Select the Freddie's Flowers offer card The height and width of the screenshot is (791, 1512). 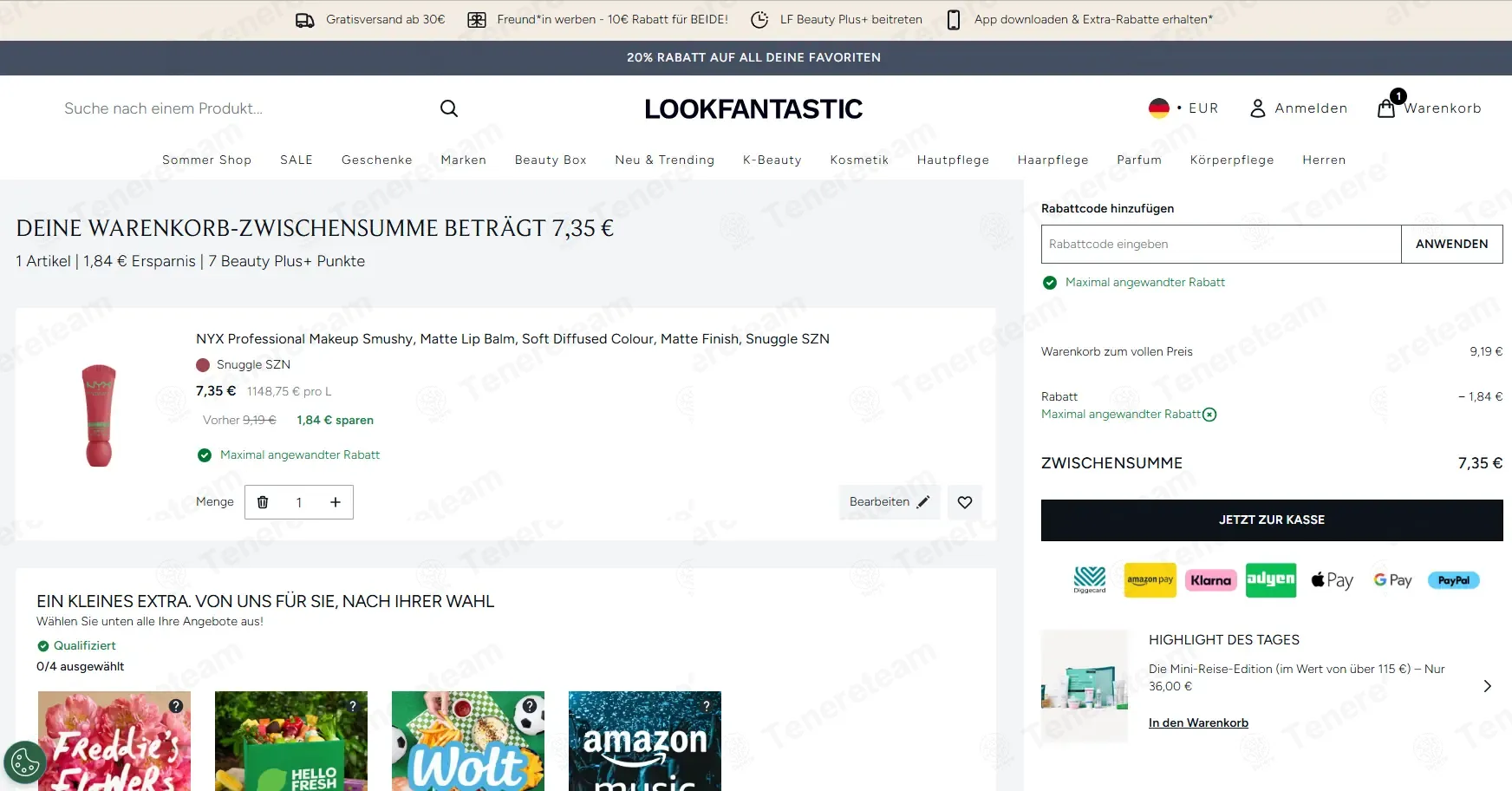click(x=114, y=741)
